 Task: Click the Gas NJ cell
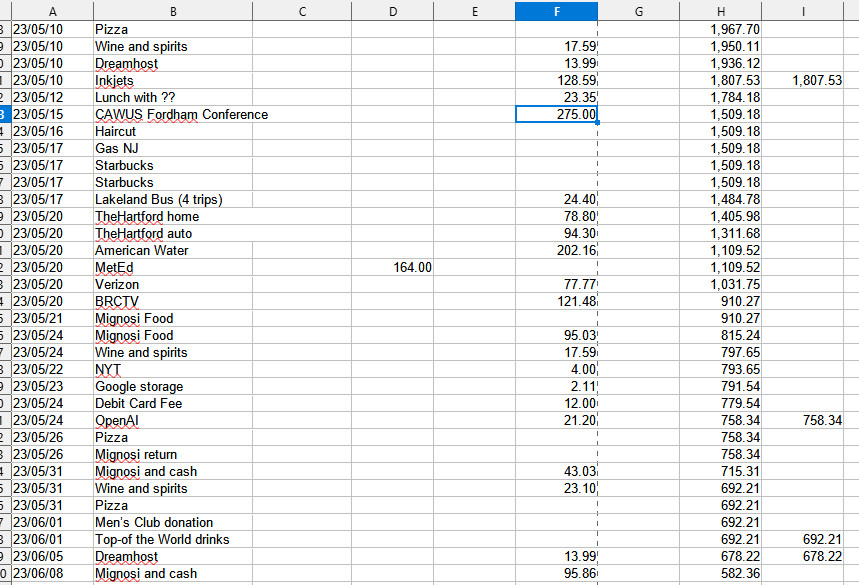[173, 148]
